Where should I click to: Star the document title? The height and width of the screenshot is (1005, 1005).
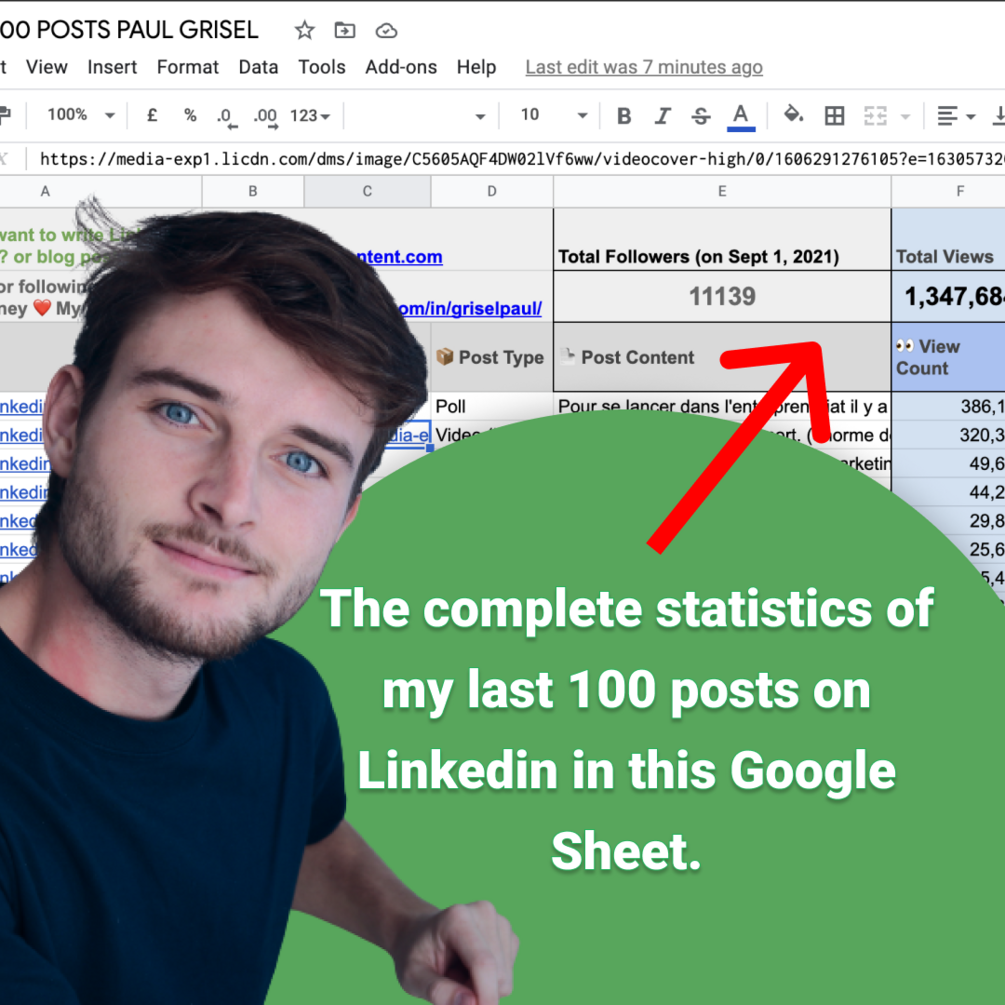[304, 30]
